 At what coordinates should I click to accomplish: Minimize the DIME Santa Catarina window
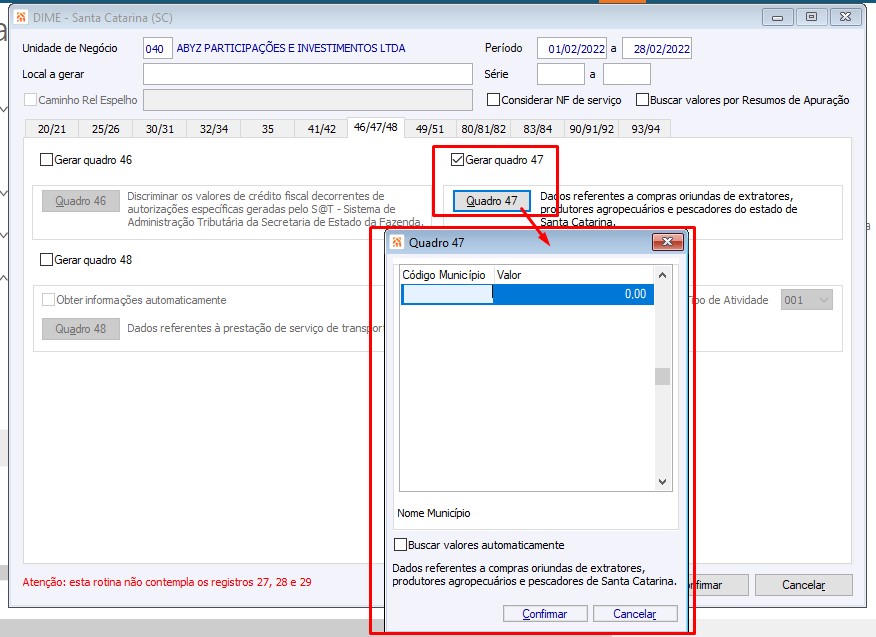(x=777, y=17)
